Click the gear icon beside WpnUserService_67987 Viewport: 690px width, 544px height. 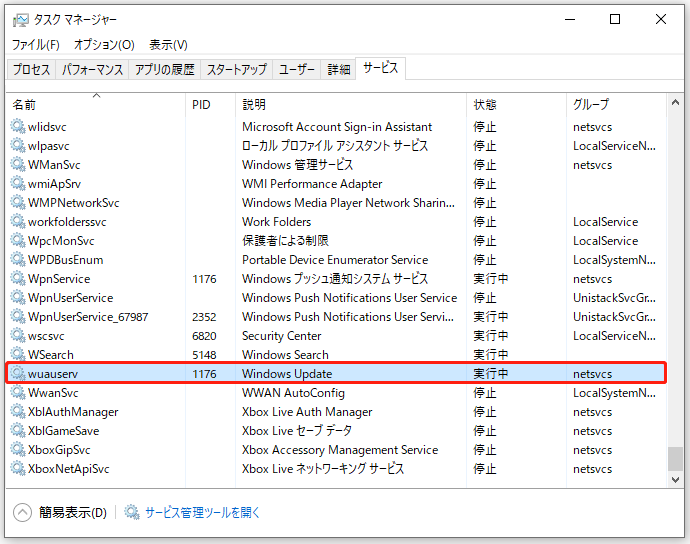[x=18, y=316]
